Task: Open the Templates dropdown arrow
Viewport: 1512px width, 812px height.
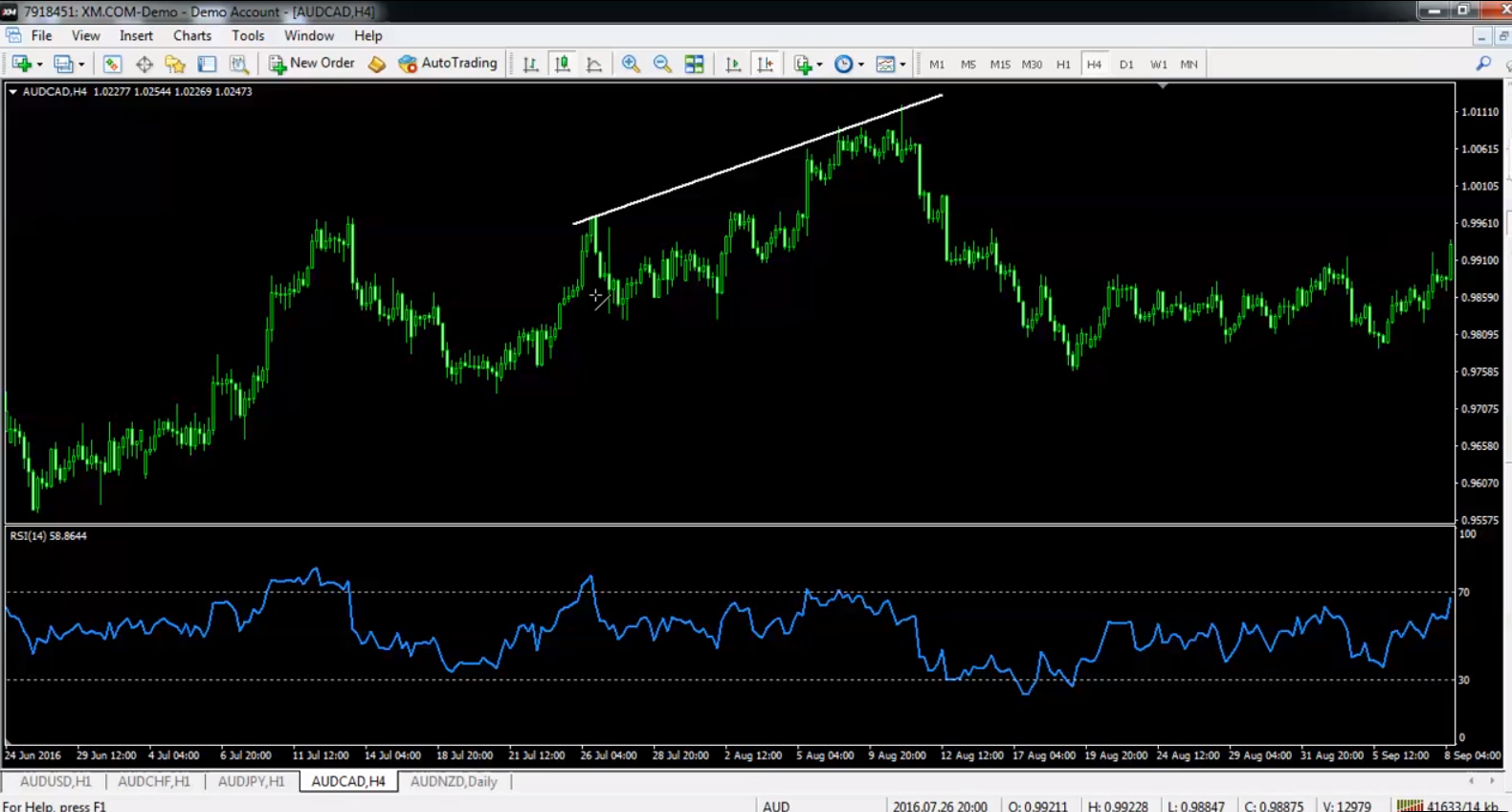Action: pos(902,64)
